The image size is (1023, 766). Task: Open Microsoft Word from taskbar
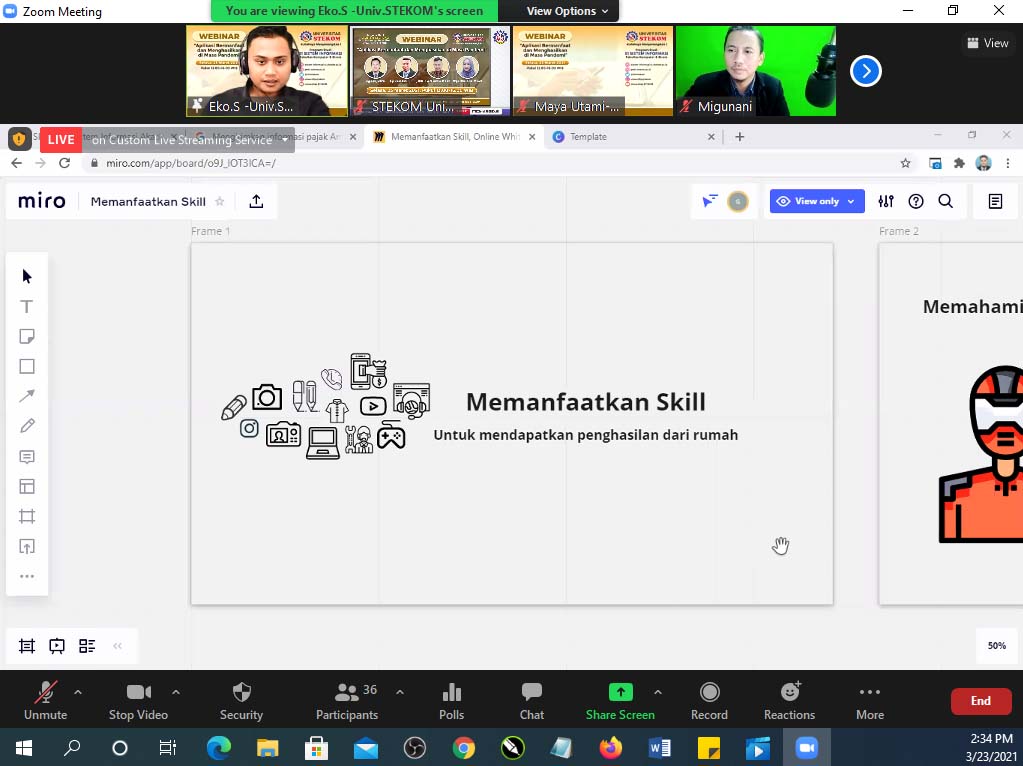660,747
